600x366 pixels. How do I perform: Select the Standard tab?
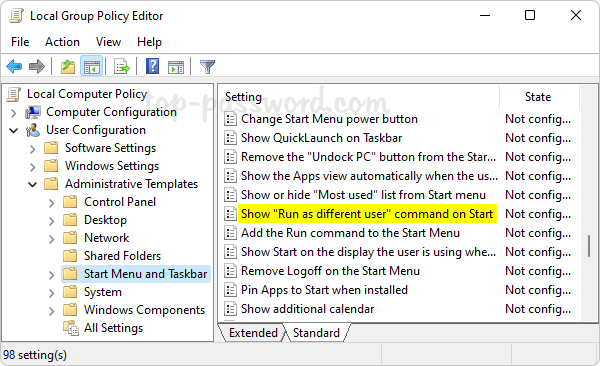pyautogui.click(x=316, y=333)
